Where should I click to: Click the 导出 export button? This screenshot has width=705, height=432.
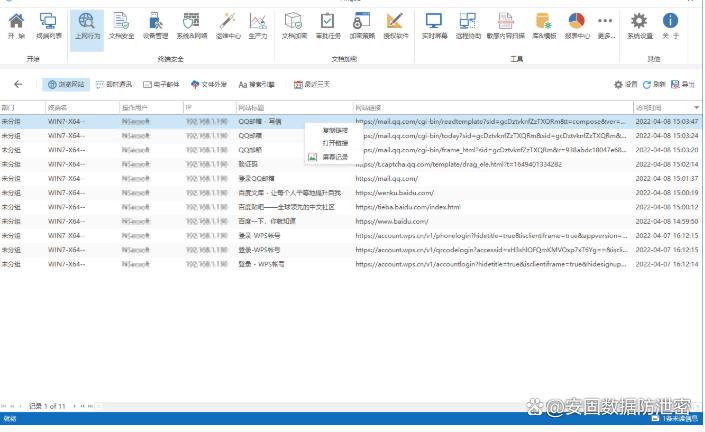[683, 85]
